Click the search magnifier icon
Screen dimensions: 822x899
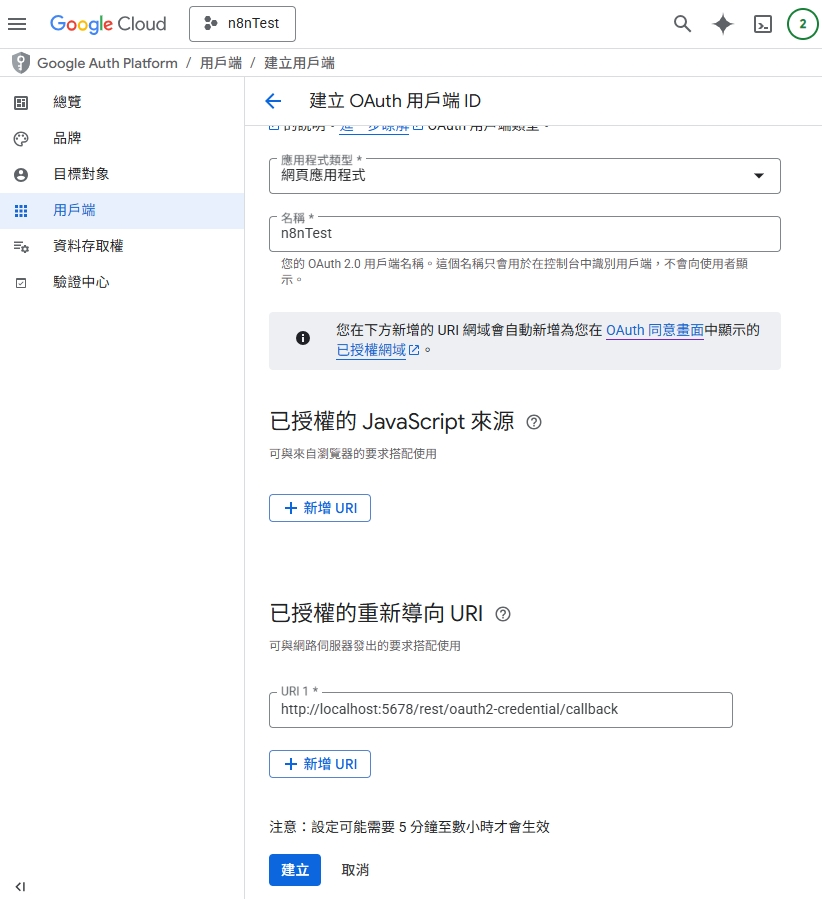coord(682,24)
